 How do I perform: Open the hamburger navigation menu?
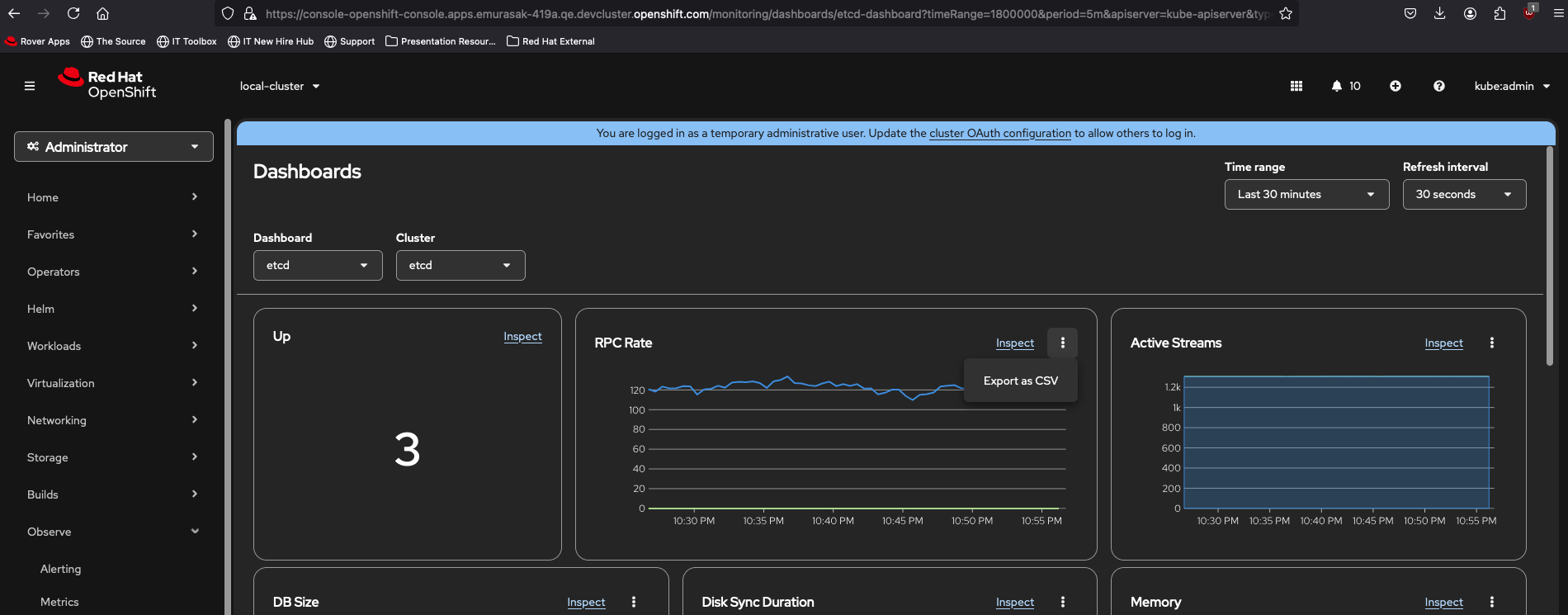[x=30, y=86]
